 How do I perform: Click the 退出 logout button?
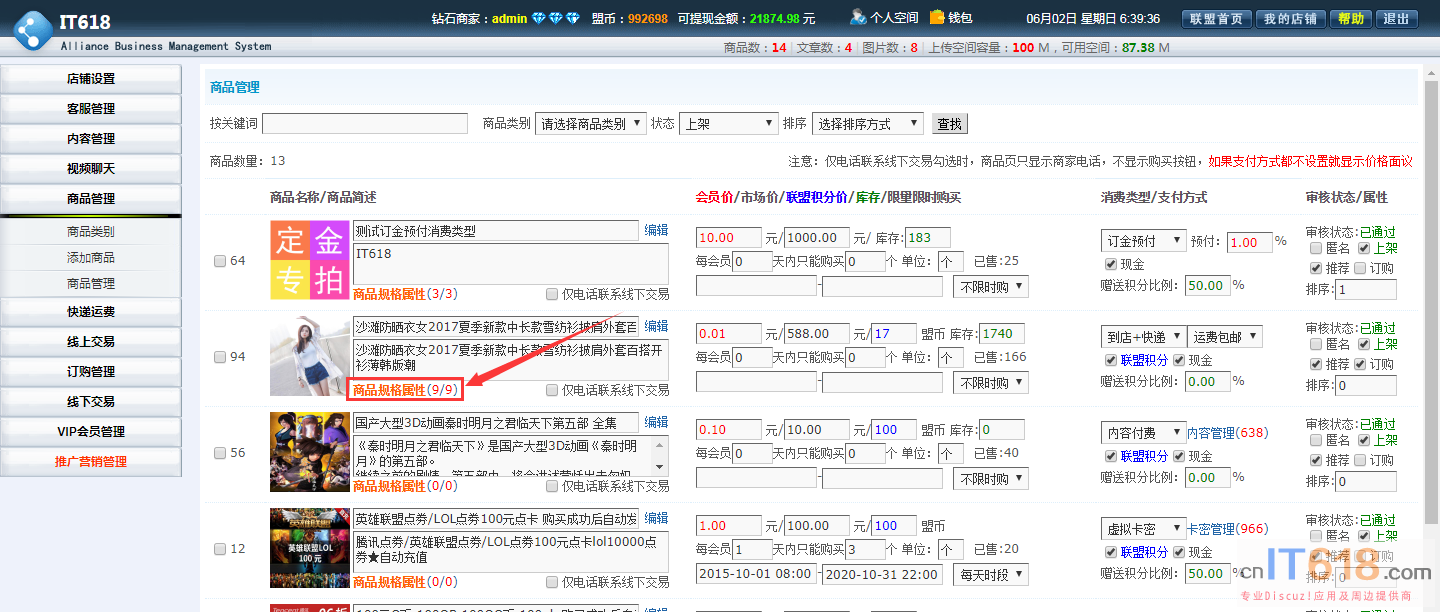tap(1395, 19)
